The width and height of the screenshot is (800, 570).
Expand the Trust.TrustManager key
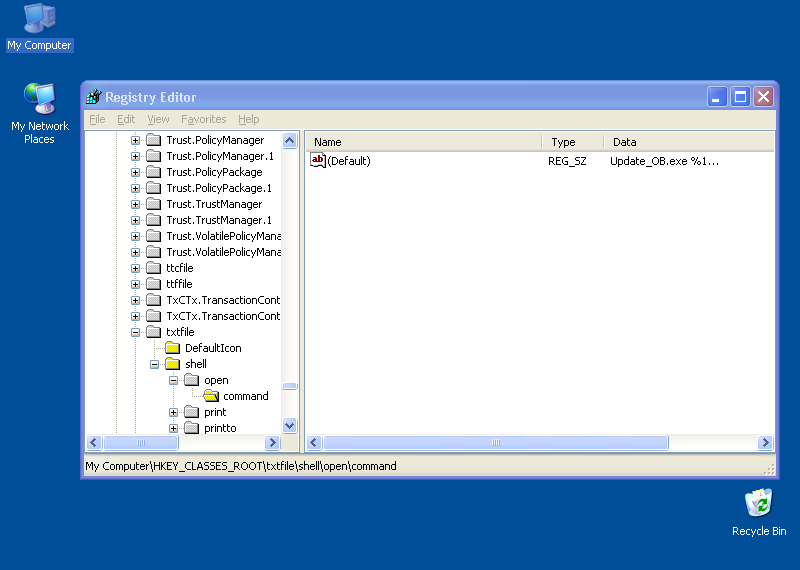(x=135, y=205)
